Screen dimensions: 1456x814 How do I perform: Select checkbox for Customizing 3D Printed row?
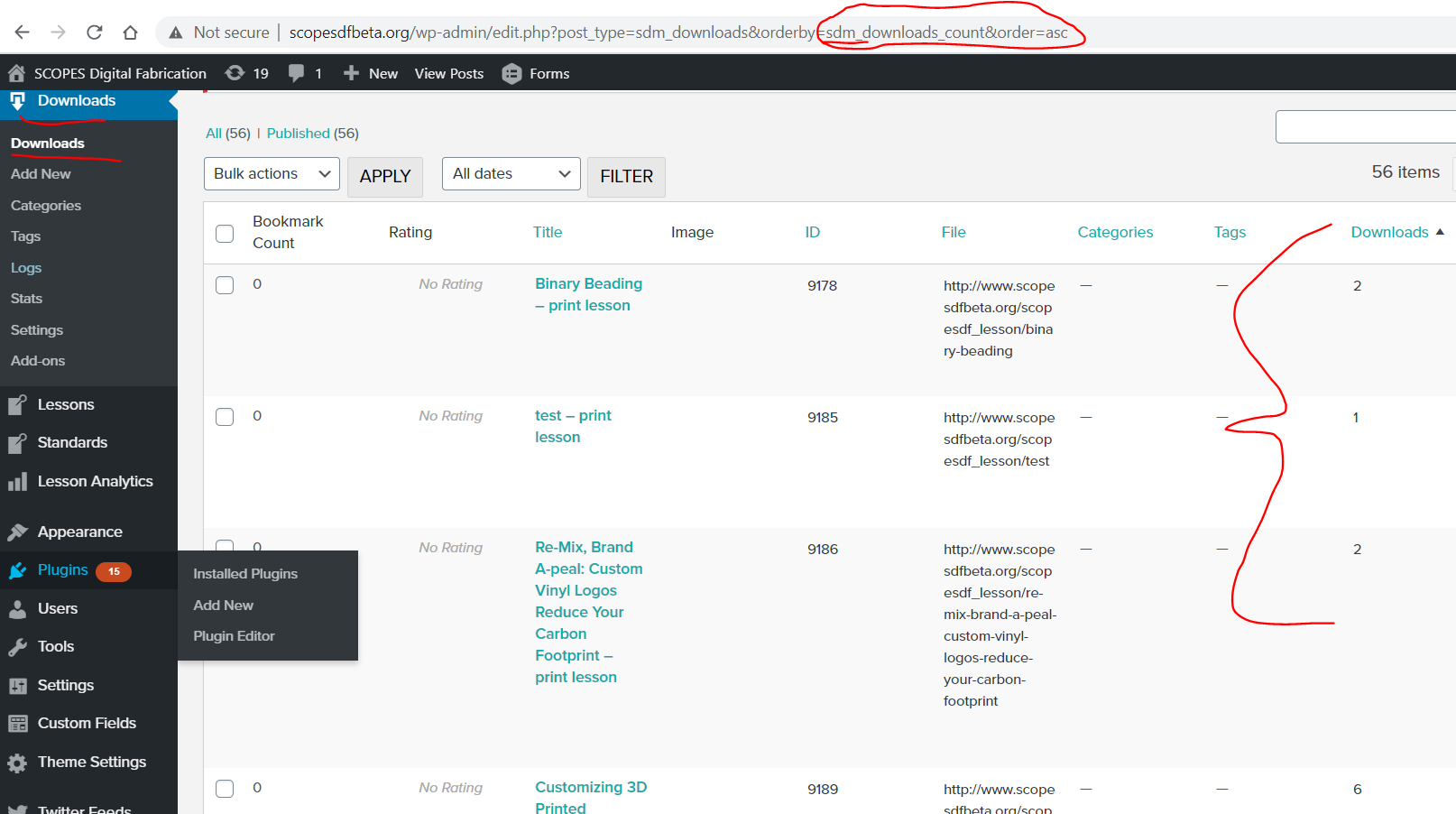click(225, 789)
